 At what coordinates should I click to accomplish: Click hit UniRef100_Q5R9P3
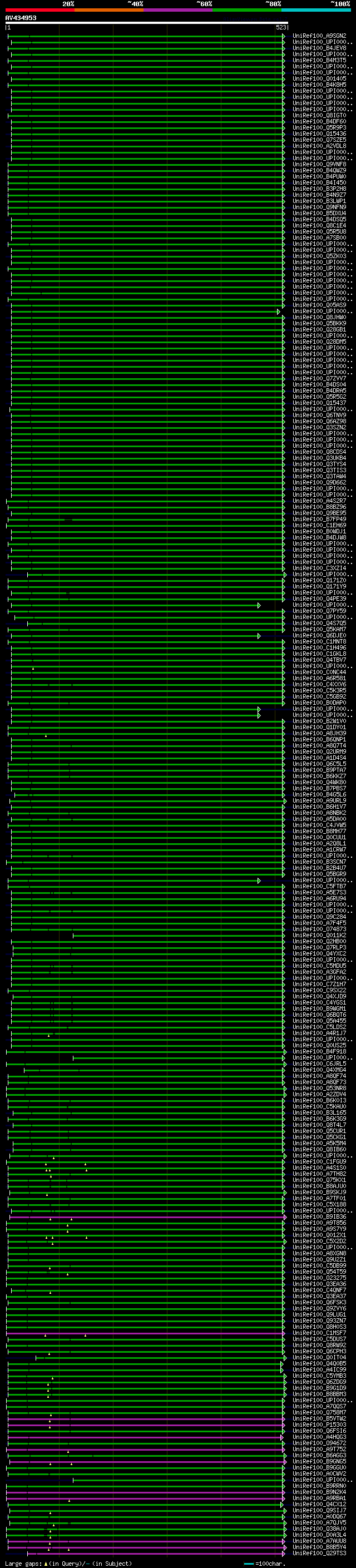319,128
